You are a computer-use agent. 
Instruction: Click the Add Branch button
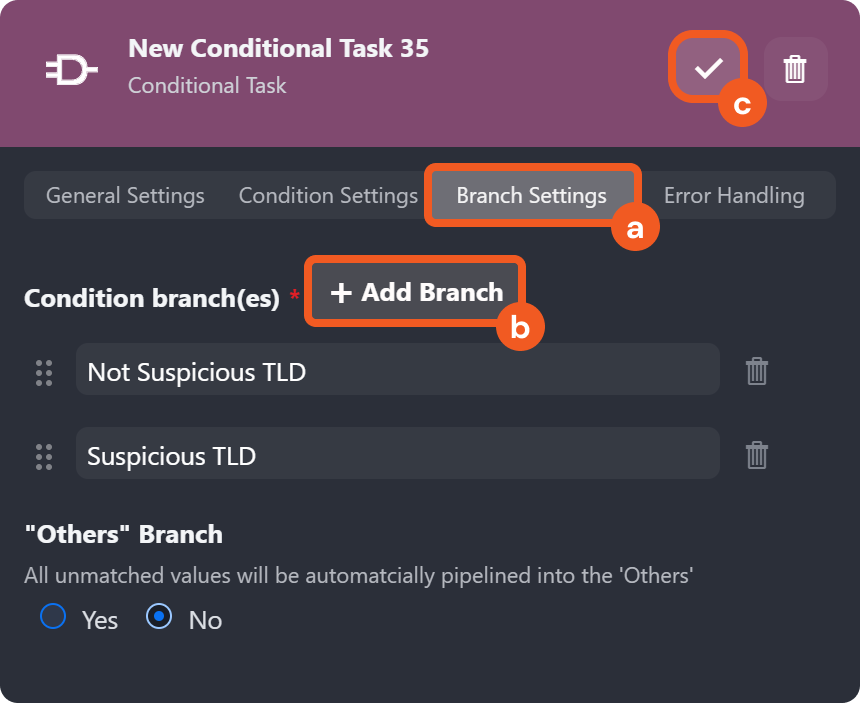pyautogui.click(x=416, y=292)
